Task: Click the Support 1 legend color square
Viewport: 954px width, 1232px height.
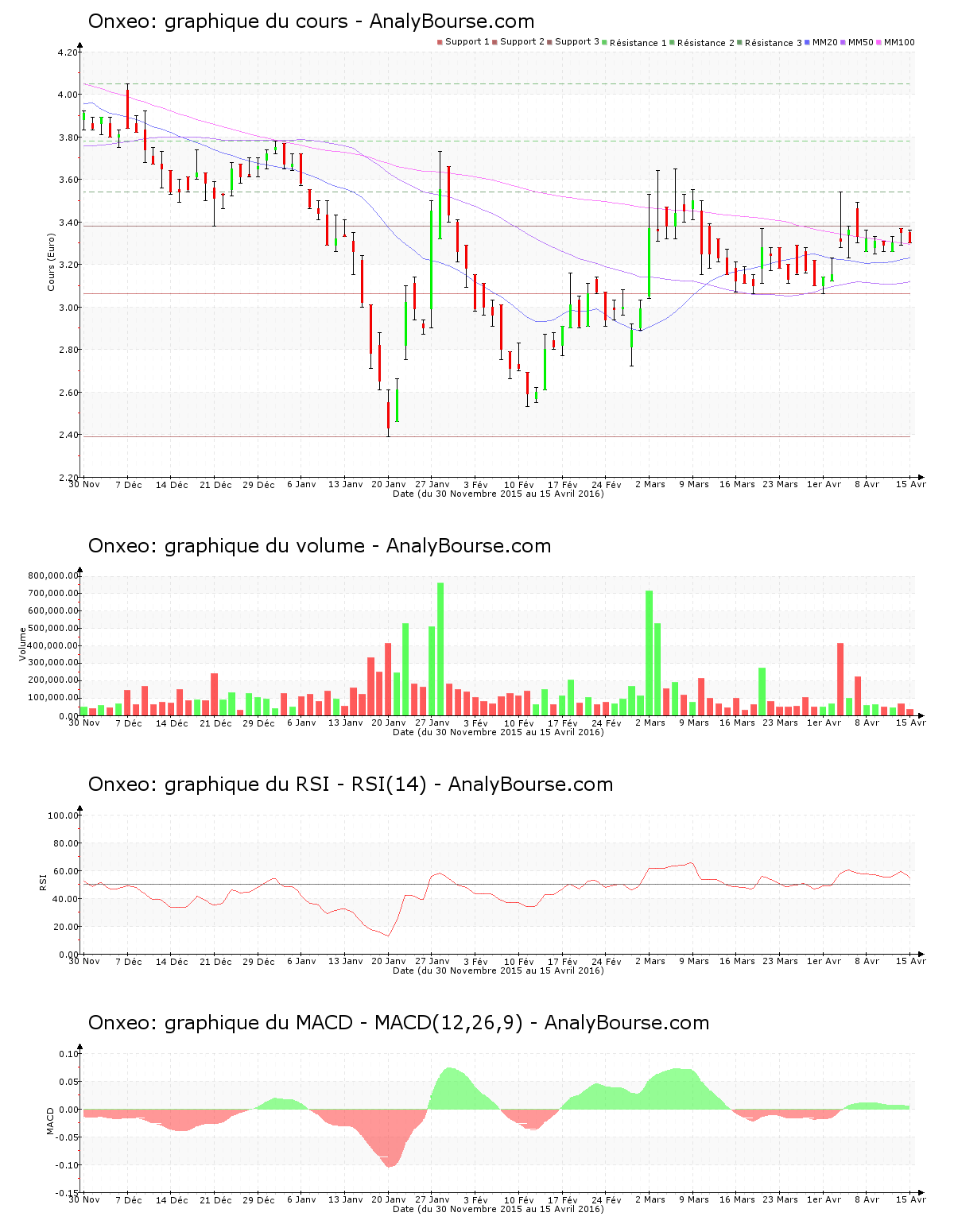Action: (x=440, y=42)
